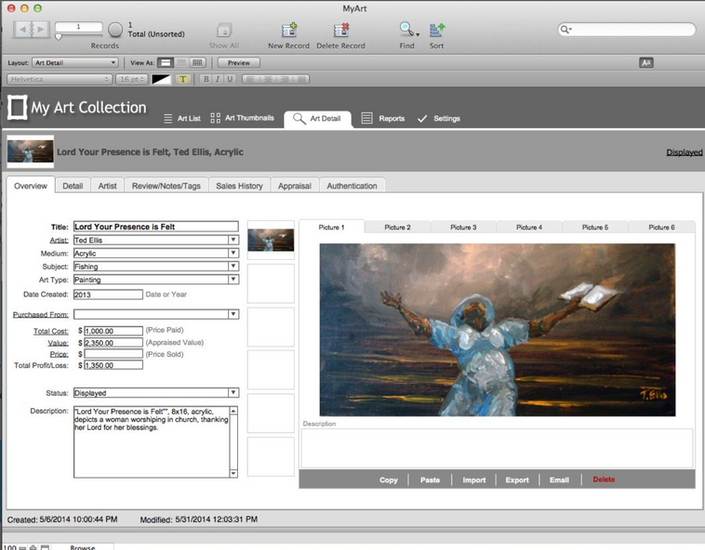Expand the Art Type dropdown arrow

pyautogui.click(x=233, y=279)
